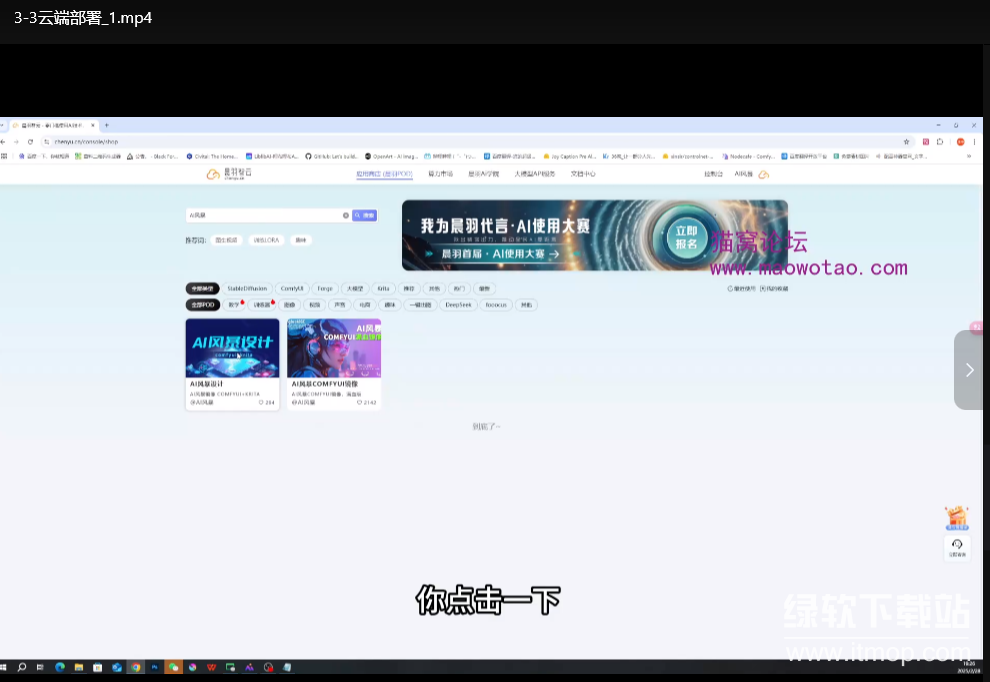Open the gift/activity floating icon
990x682 pixels.
[956, 515]
